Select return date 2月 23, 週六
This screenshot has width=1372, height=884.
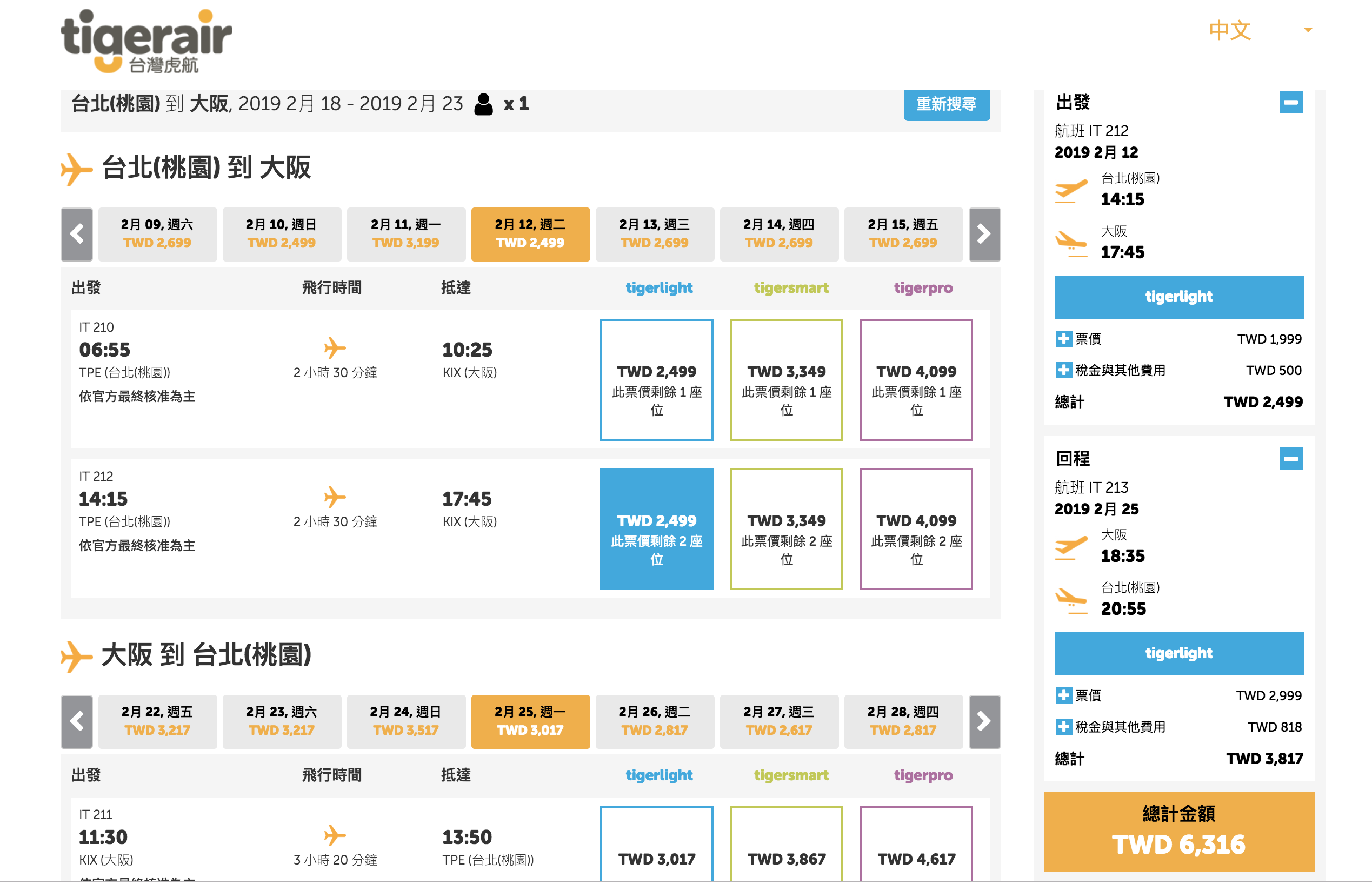(x=282, y=721)
